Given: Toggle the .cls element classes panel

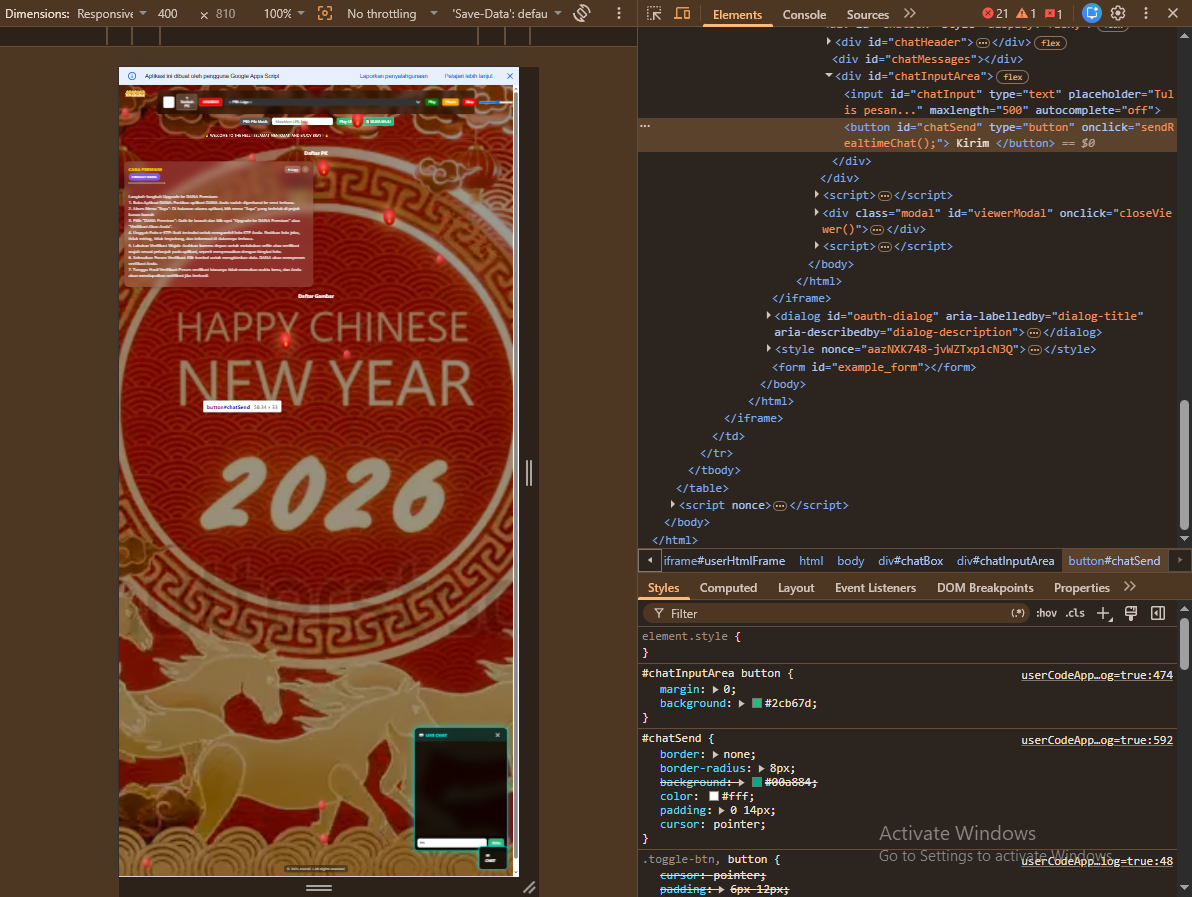Looking at the screenshot, I should tap(1075, 613).
